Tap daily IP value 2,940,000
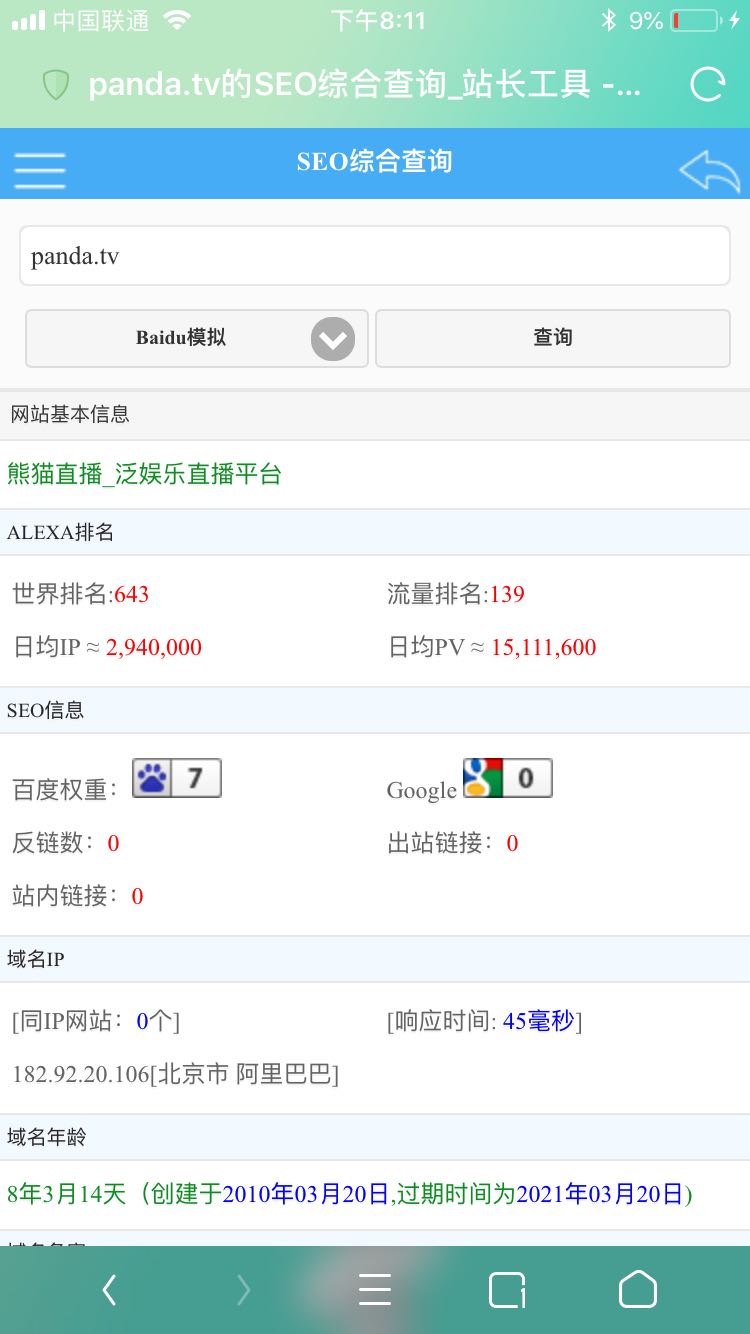 pyautogui.click(x=154, y=647)
